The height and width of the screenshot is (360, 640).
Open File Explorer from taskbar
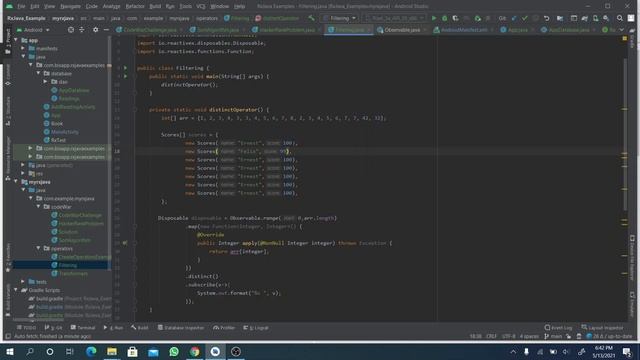point(112,351)
